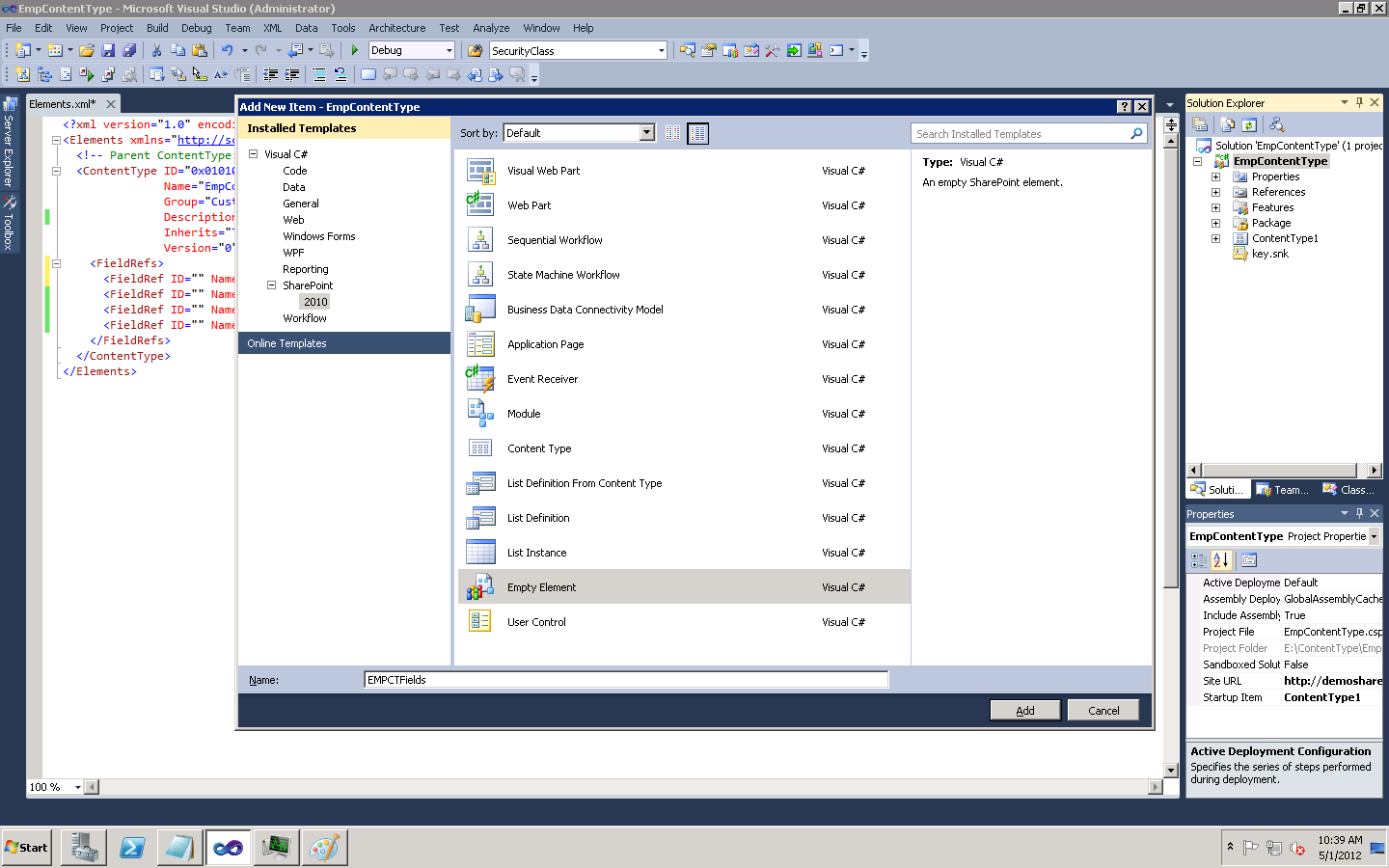Click the Cancel button
1389x868 pixels.
coord(1103,710)
